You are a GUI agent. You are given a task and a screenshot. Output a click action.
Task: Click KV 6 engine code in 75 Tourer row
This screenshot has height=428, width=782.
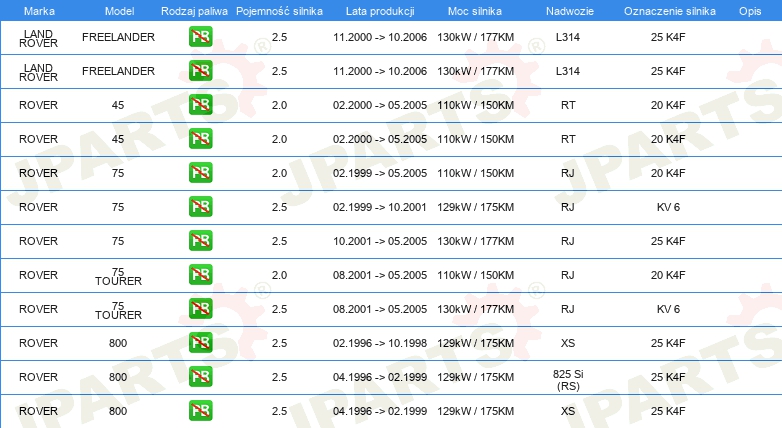point(668,309)
